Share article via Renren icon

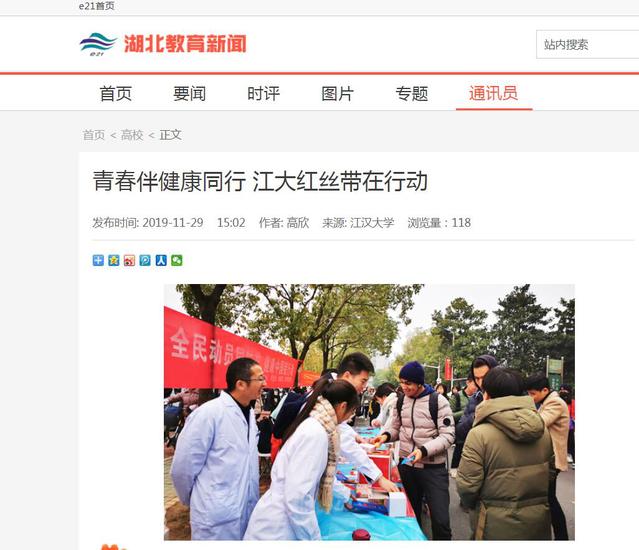pyautogui.click(x=161, y=260)
